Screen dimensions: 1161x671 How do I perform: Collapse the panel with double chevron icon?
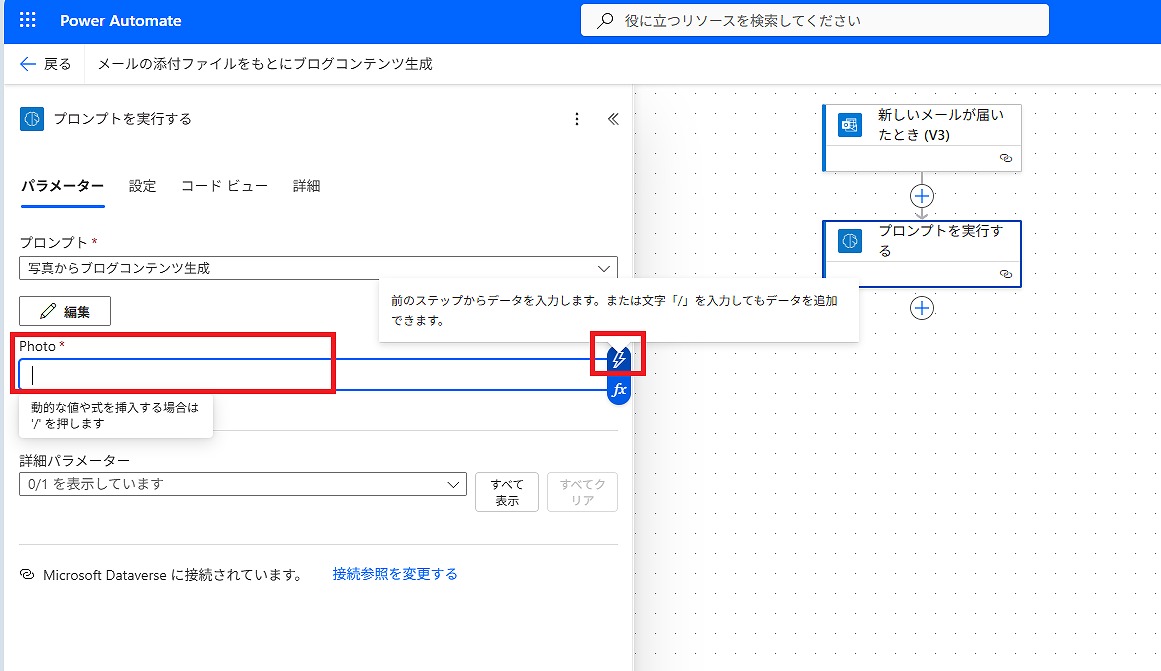pyautogui.click(x=613, y=119)
